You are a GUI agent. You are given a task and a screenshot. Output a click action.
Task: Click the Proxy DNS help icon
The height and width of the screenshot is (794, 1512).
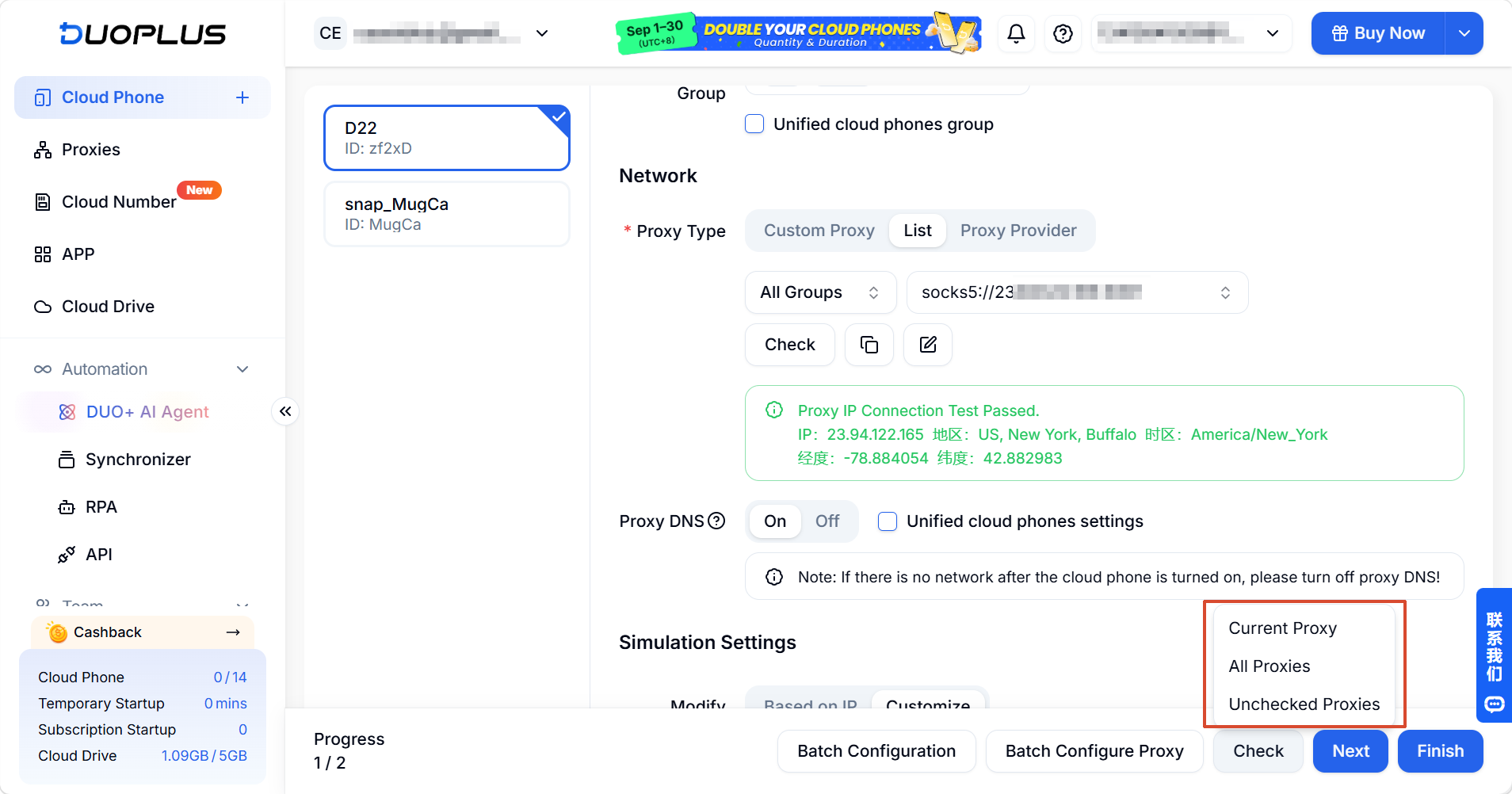716,521
